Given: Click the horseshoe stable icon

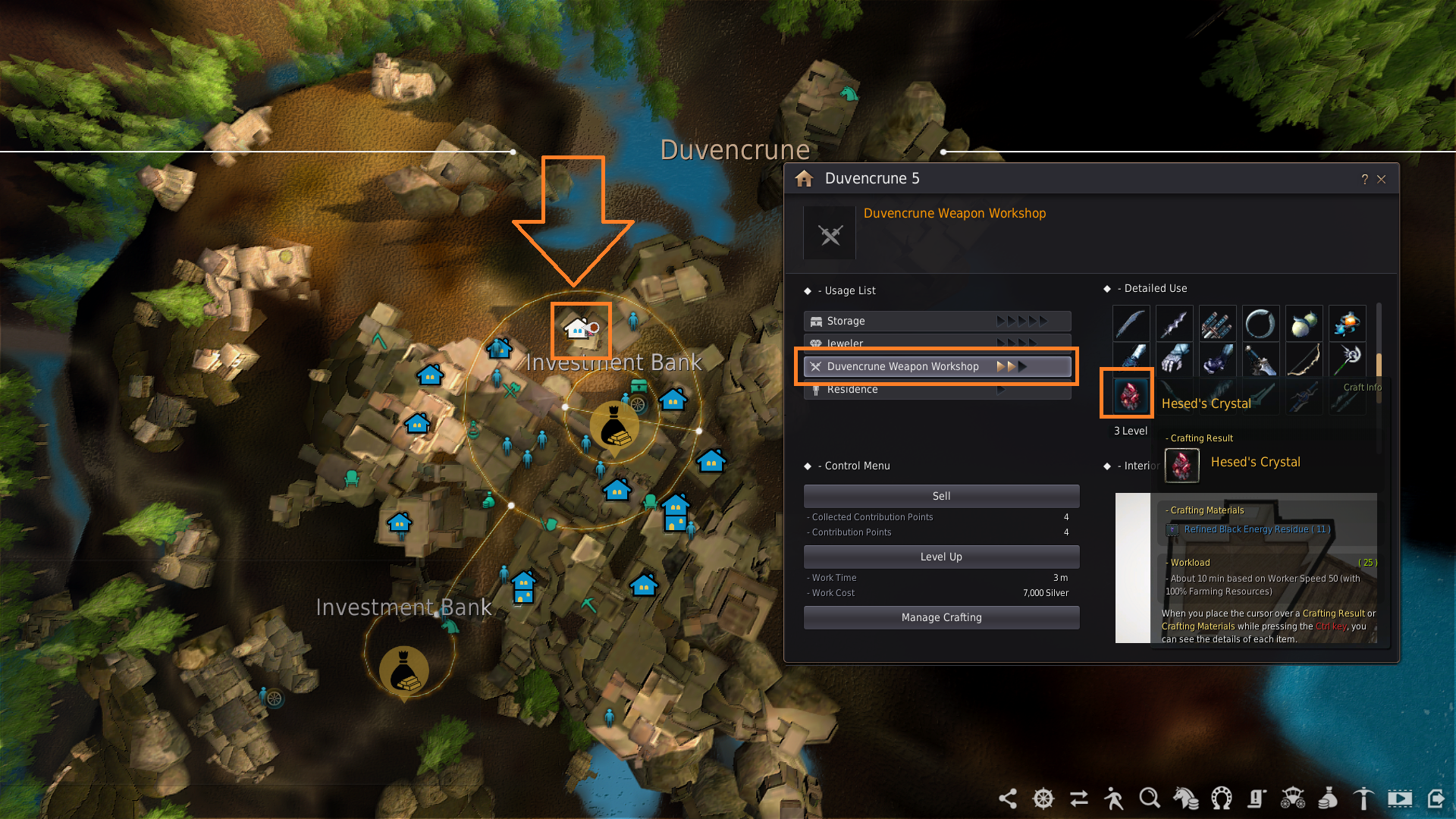Looking at the screenshot, I should [x=1221, y=799].
